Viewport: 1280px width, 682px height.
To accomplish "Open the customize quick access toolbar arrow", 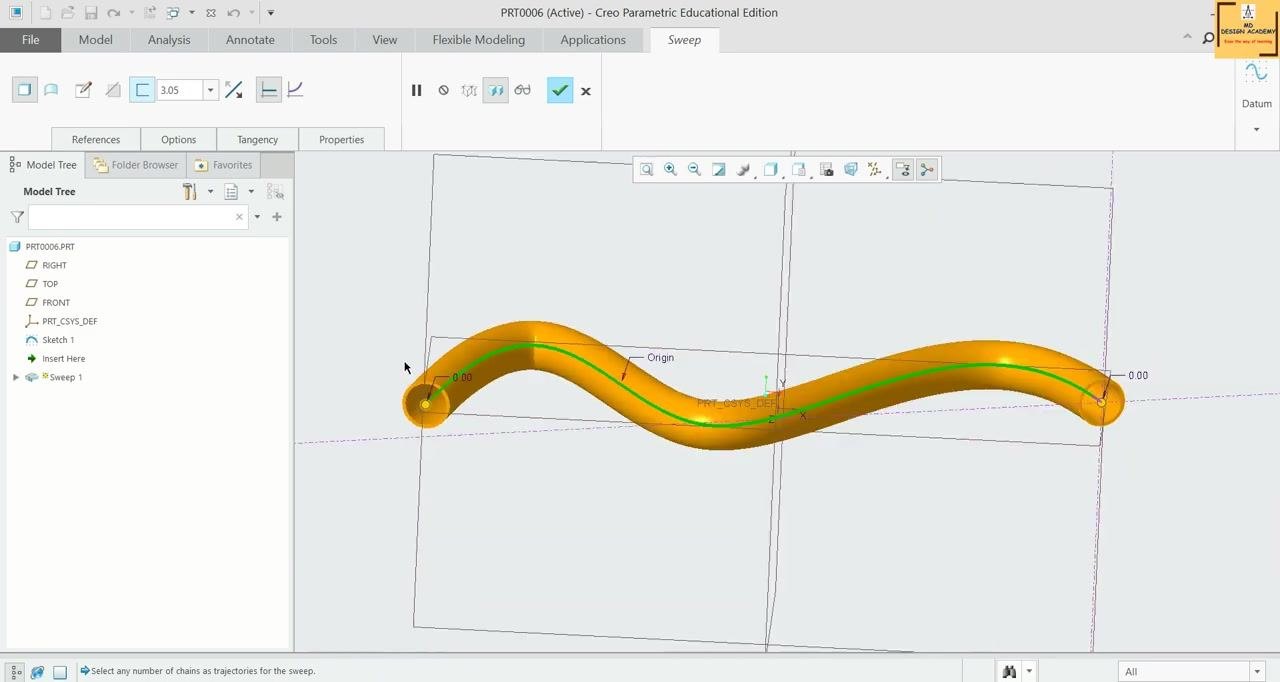I will (271, 13).
